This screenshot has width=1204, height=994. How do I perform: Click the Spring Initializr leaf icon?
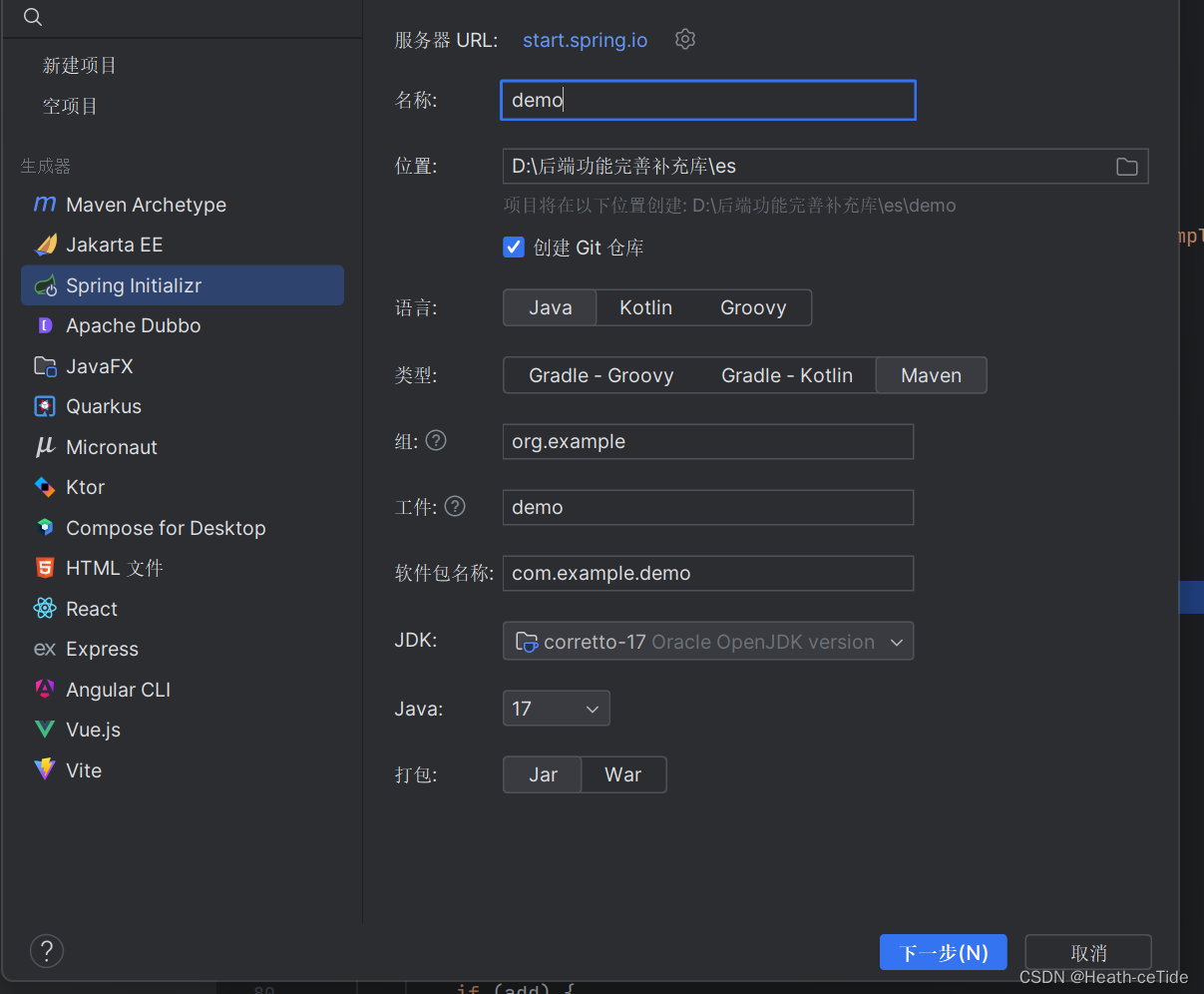pos(45,285)
